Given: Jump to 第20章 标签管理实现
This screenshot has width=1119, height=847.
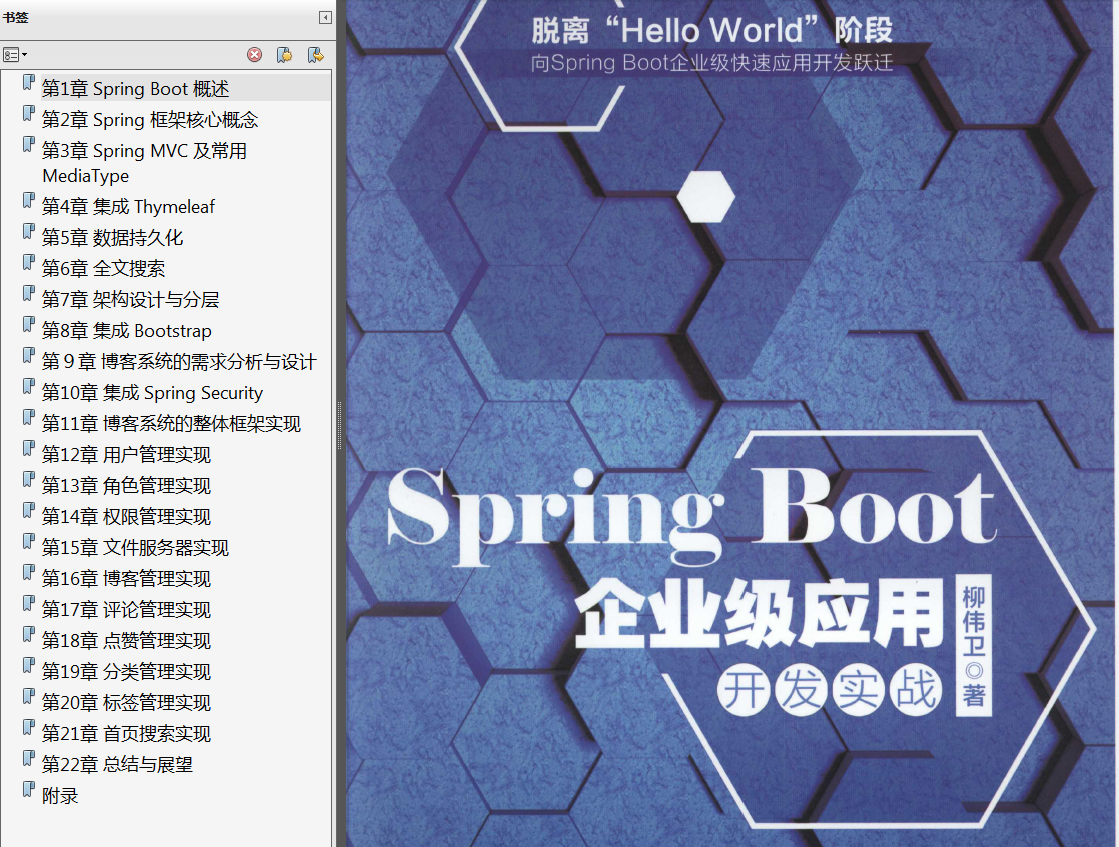Looking at the screenshot, I should 126,704.
